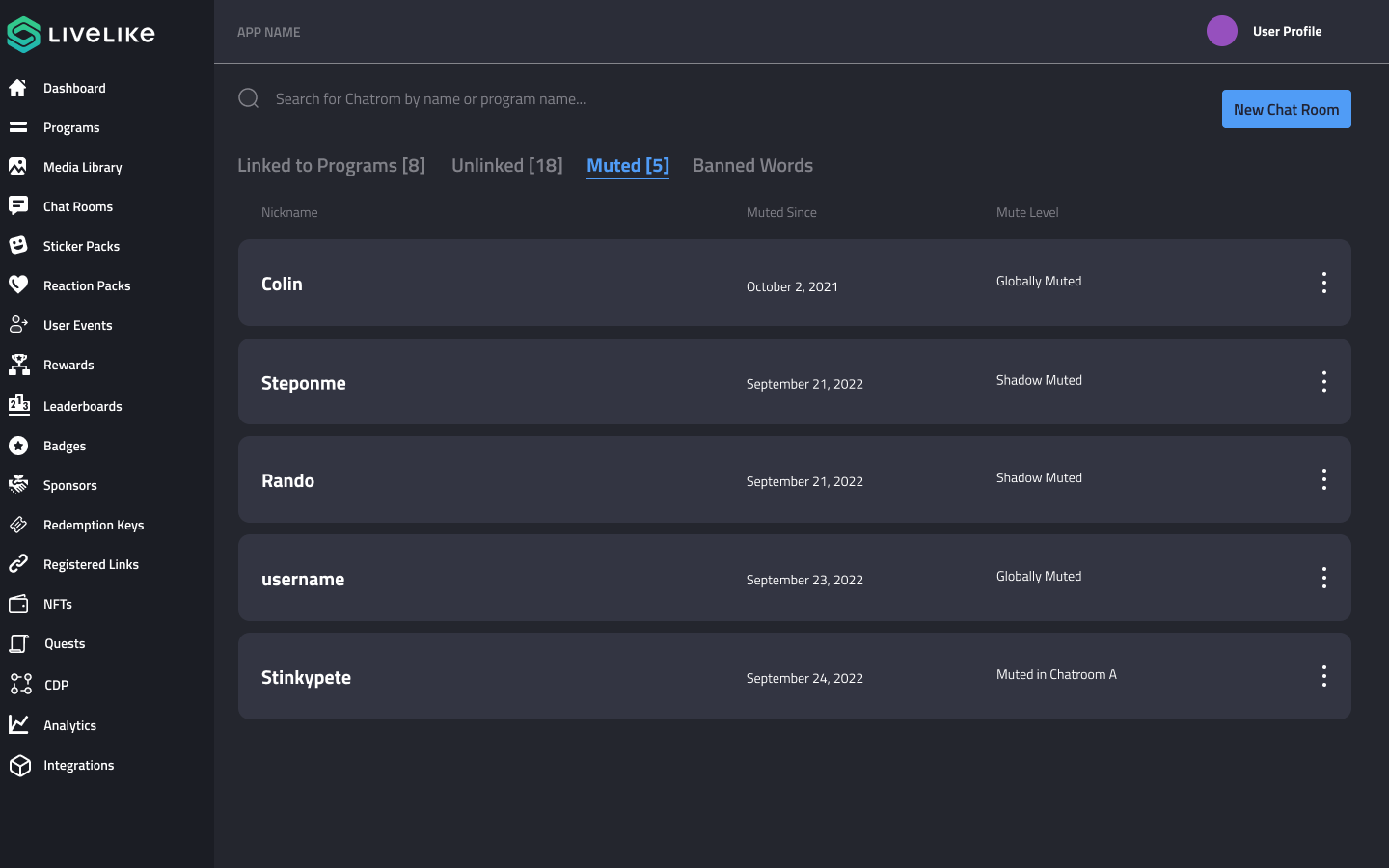1389x868 pixels.
Task: Open options menu for username row
Action: 1324,578
